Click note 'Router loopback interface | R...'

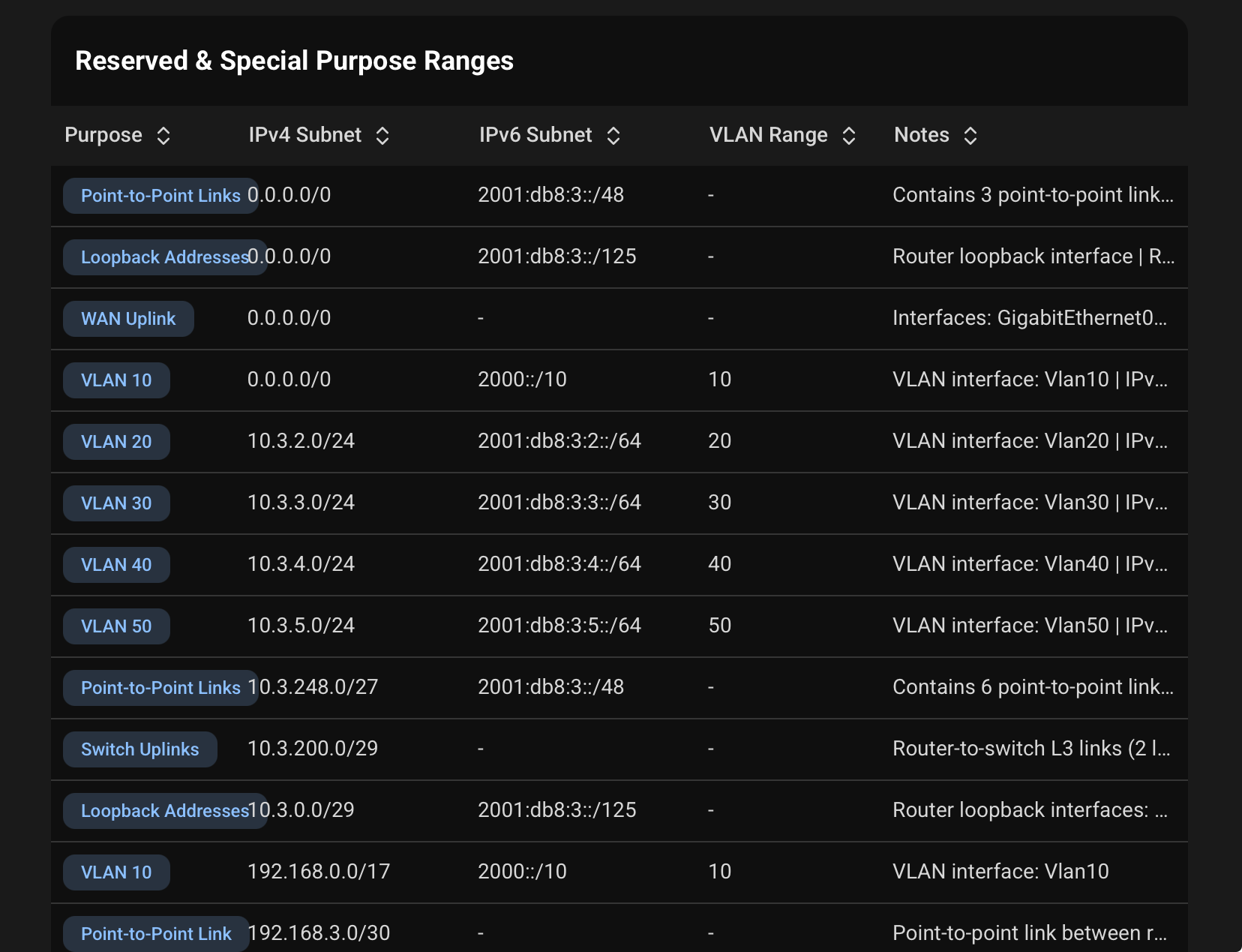(1033, 257)
